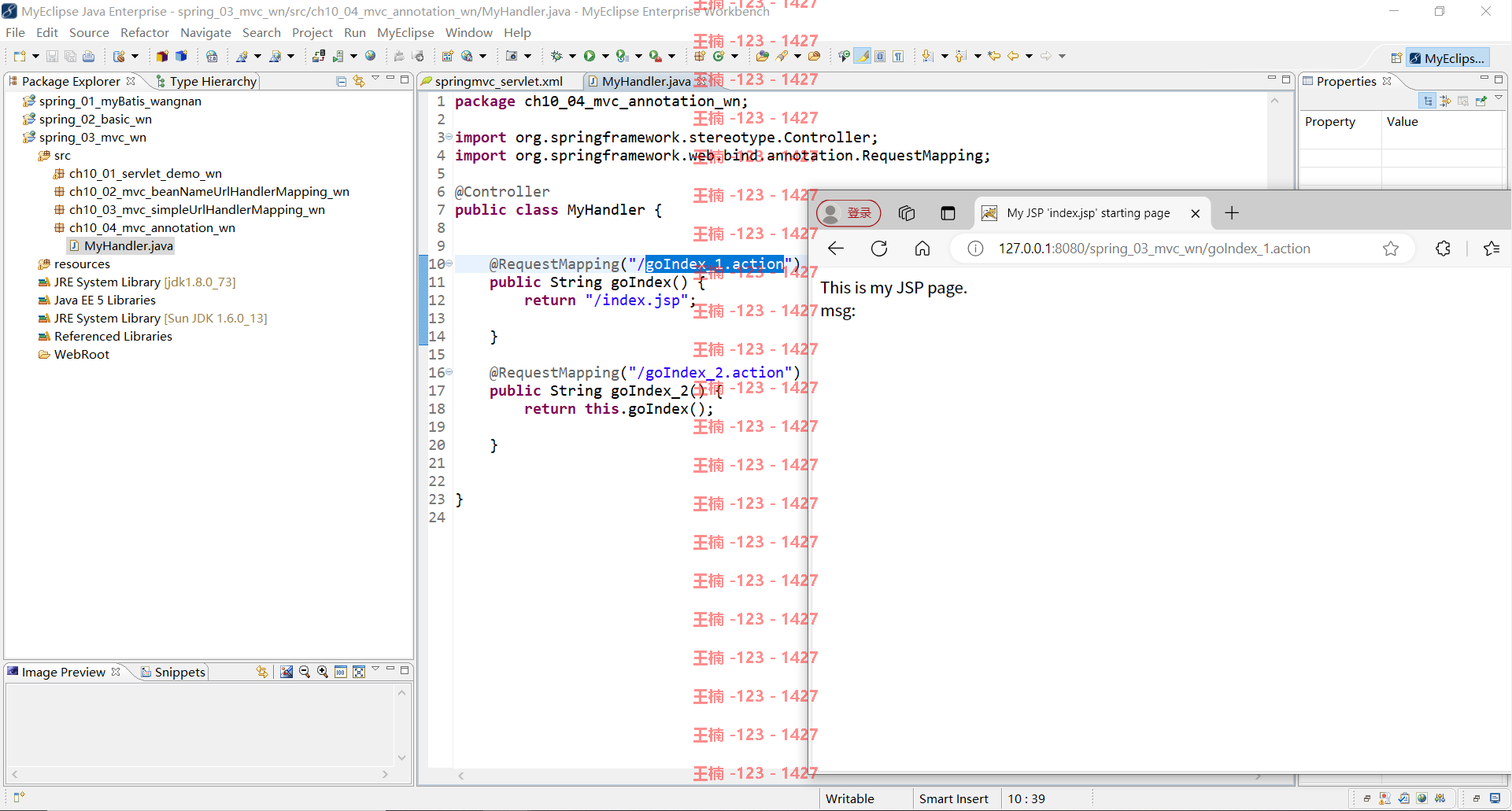Click Fit to window icon in Image Preview
Viewport: 1512px width, 811px height.
359,672
